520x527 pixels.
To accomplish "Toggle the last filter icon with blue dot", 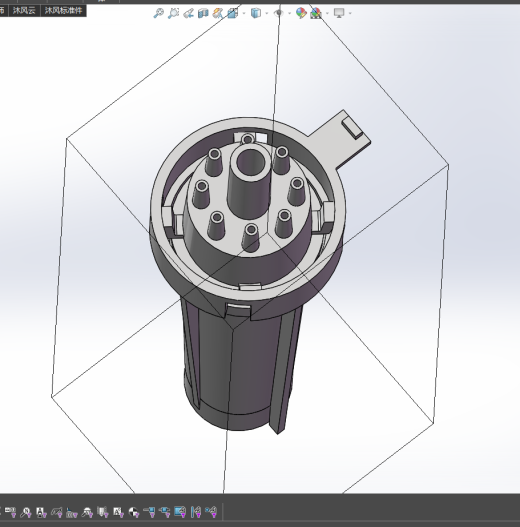I will (x=211, y=512).
